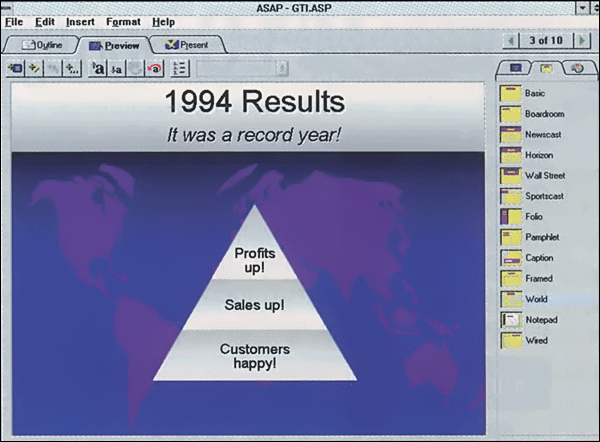Click the '3 of 10' slide counter

546,40
